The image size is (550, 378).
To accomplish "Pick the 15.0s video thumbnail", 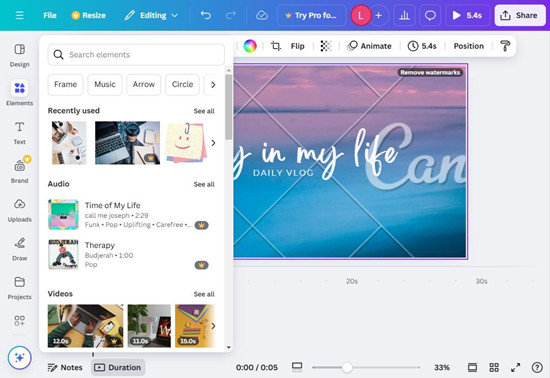I will (x=195, y=326).
